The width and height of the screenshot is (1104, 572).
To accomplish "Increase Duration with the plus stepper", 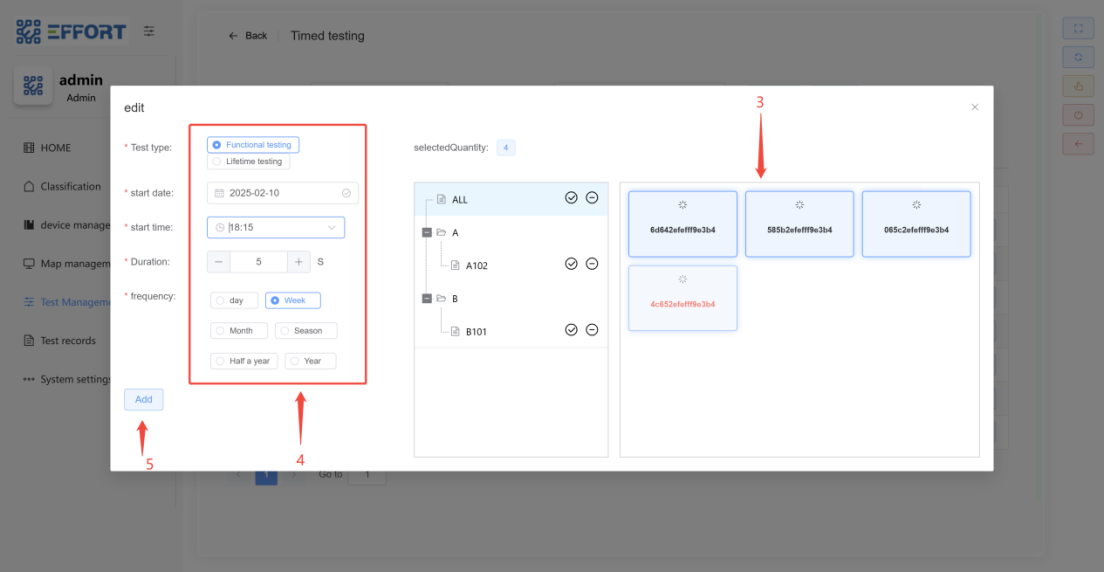I will pos(299,262).
